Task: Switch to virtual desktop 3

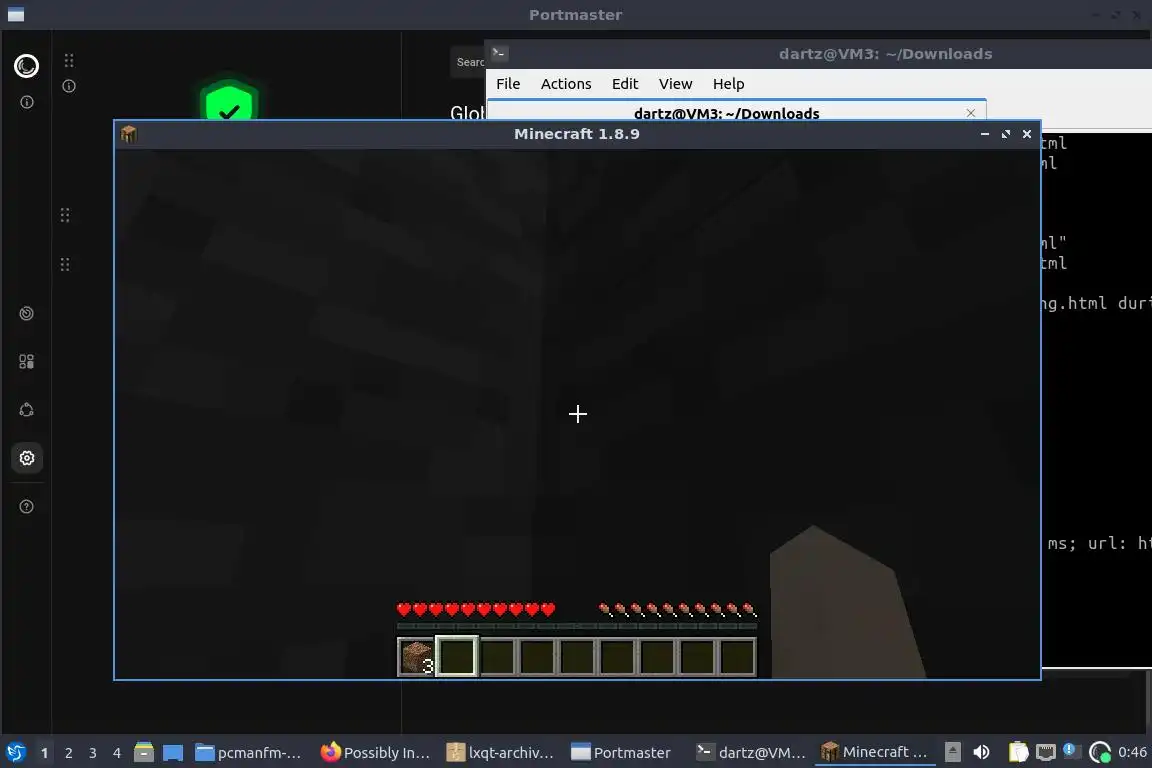Action: 93,753
